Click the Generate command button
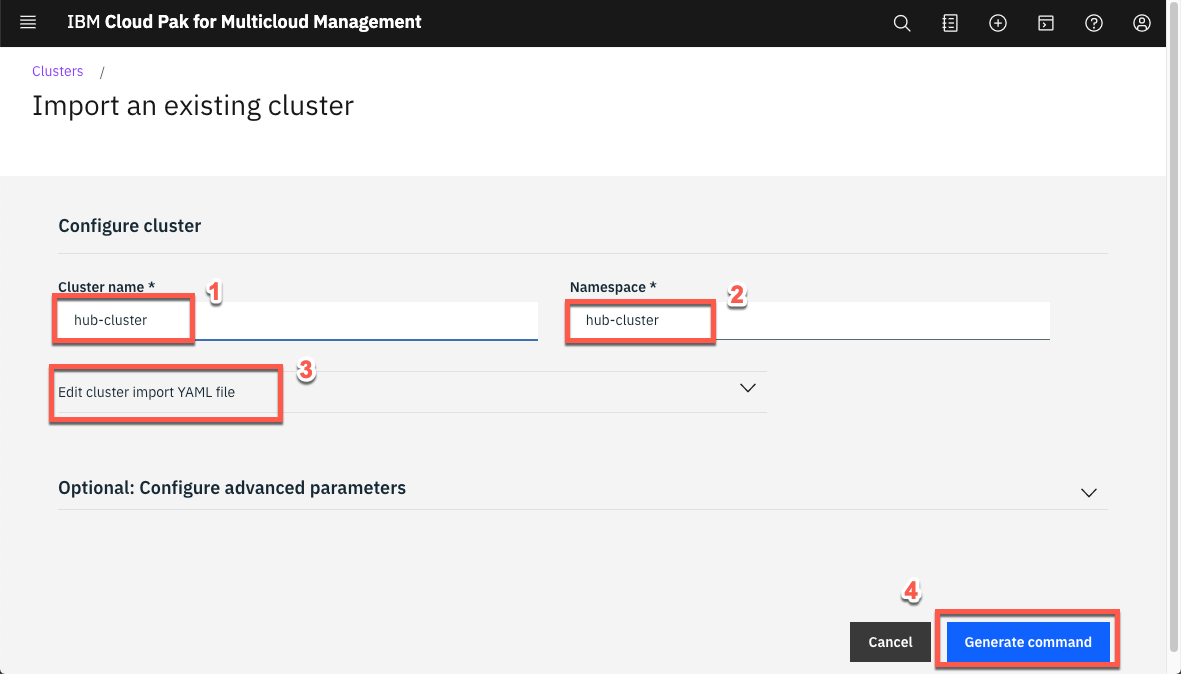1181x674 pixels. [1028, 641]
